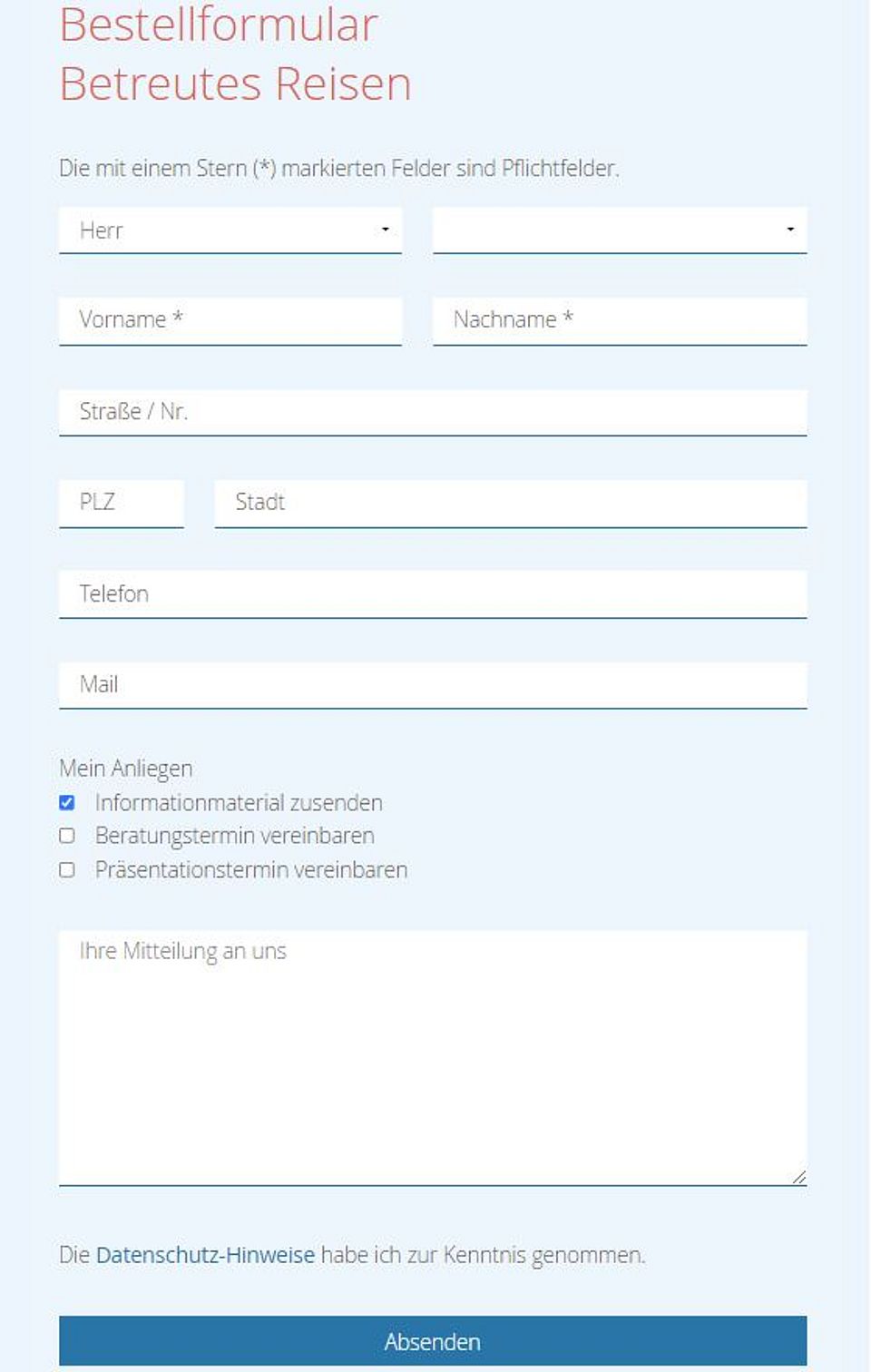Click the arrow on the Herr dropdown
This screenshot has height=1372, width=871.
tap(386, 230)
